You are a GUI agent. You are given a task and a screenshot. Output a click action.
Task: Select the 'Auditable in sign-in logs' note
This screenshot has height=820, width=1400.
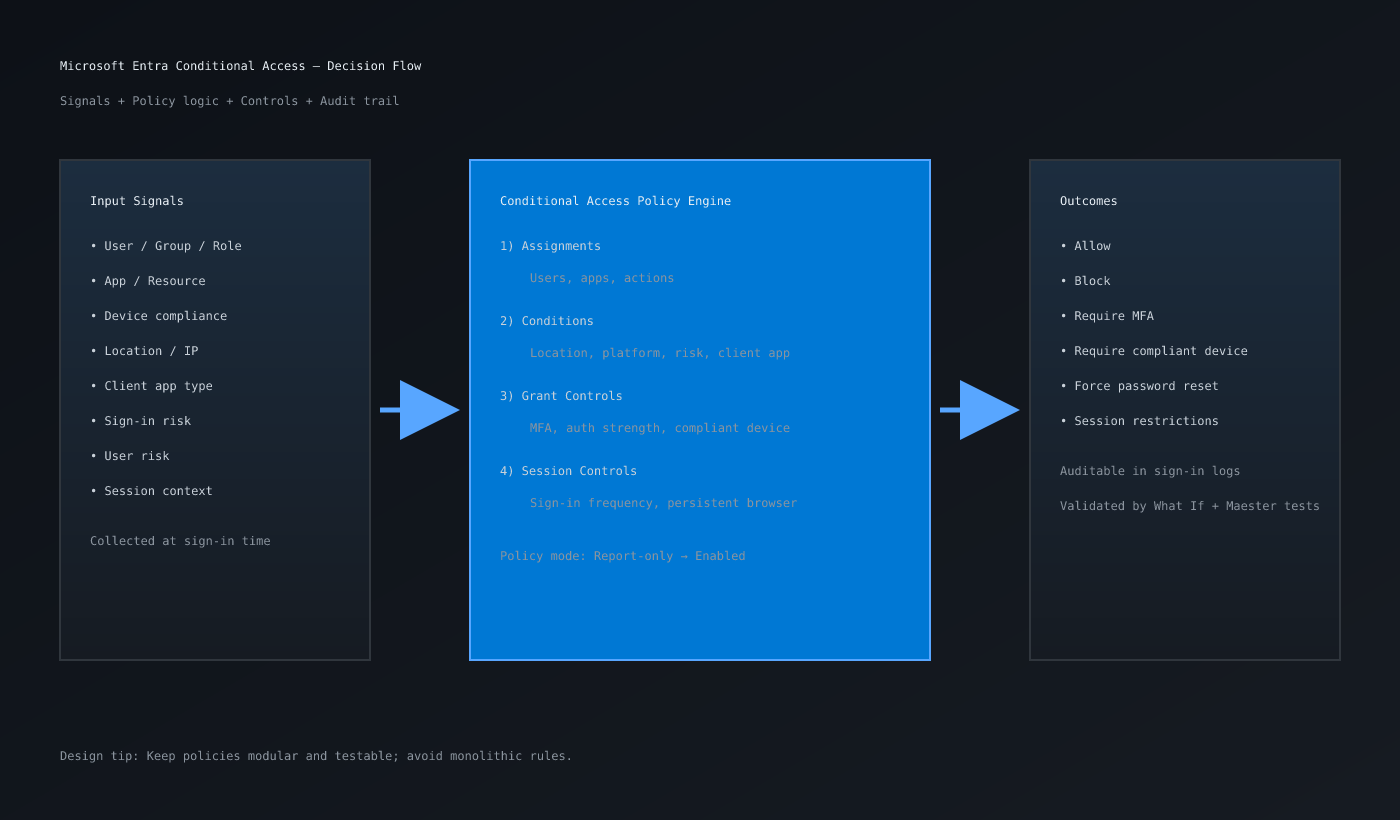1150,471
